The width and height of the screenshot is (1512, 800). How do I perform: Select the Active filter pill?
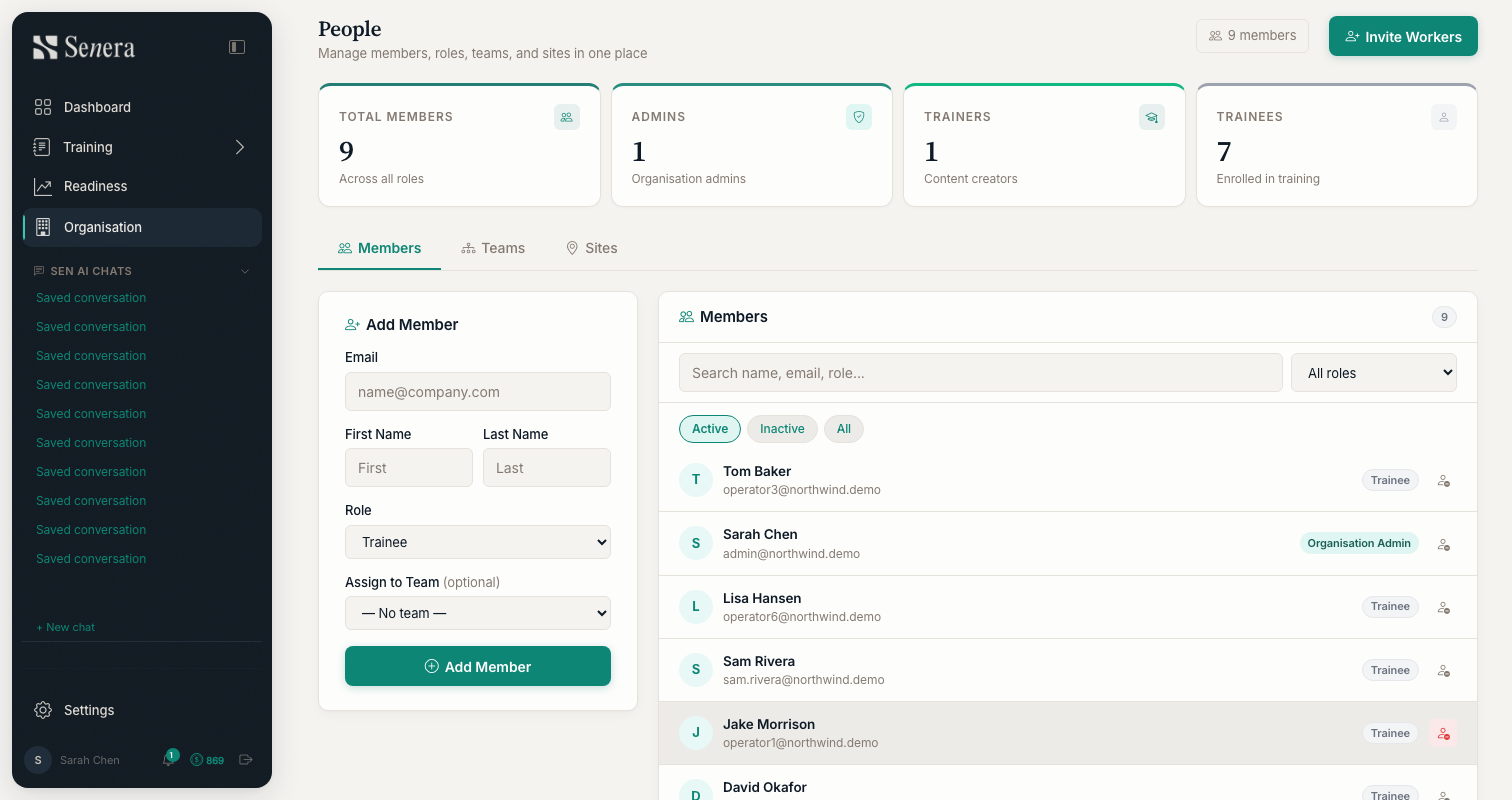(710, 429)
